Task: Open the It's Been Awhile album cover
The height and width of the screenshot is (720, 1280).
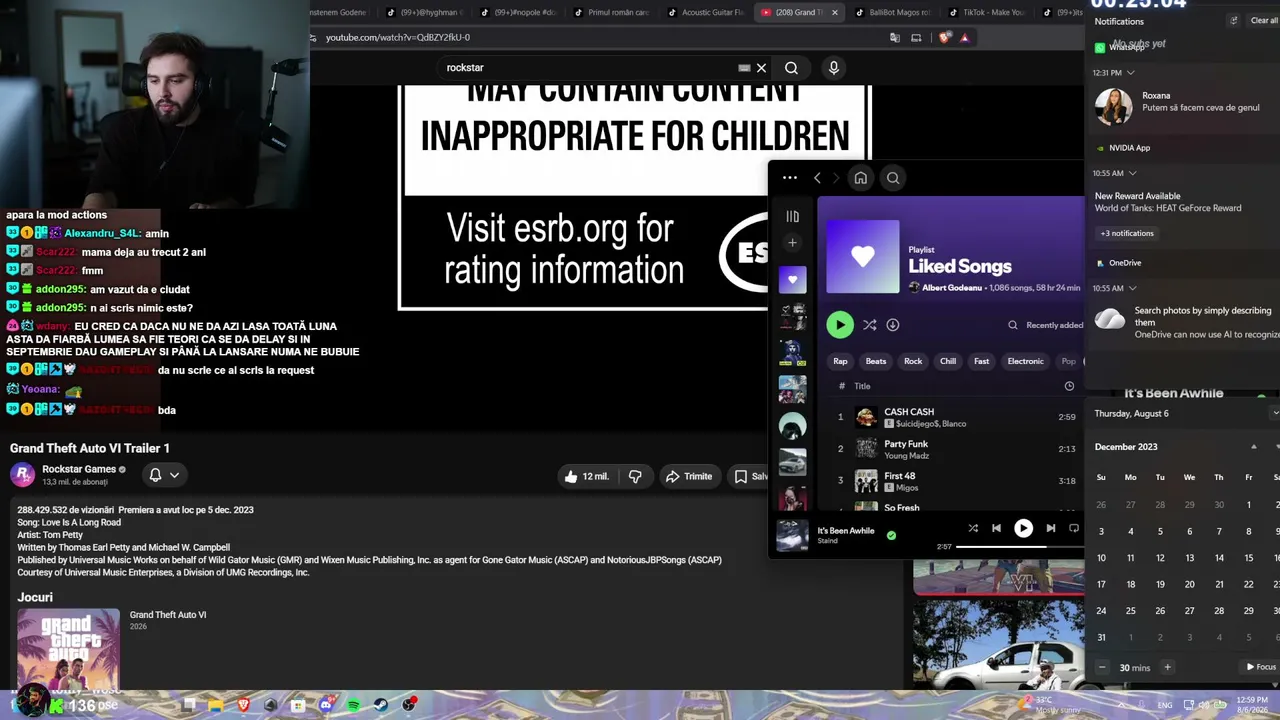Action: (x=793, y=535)
